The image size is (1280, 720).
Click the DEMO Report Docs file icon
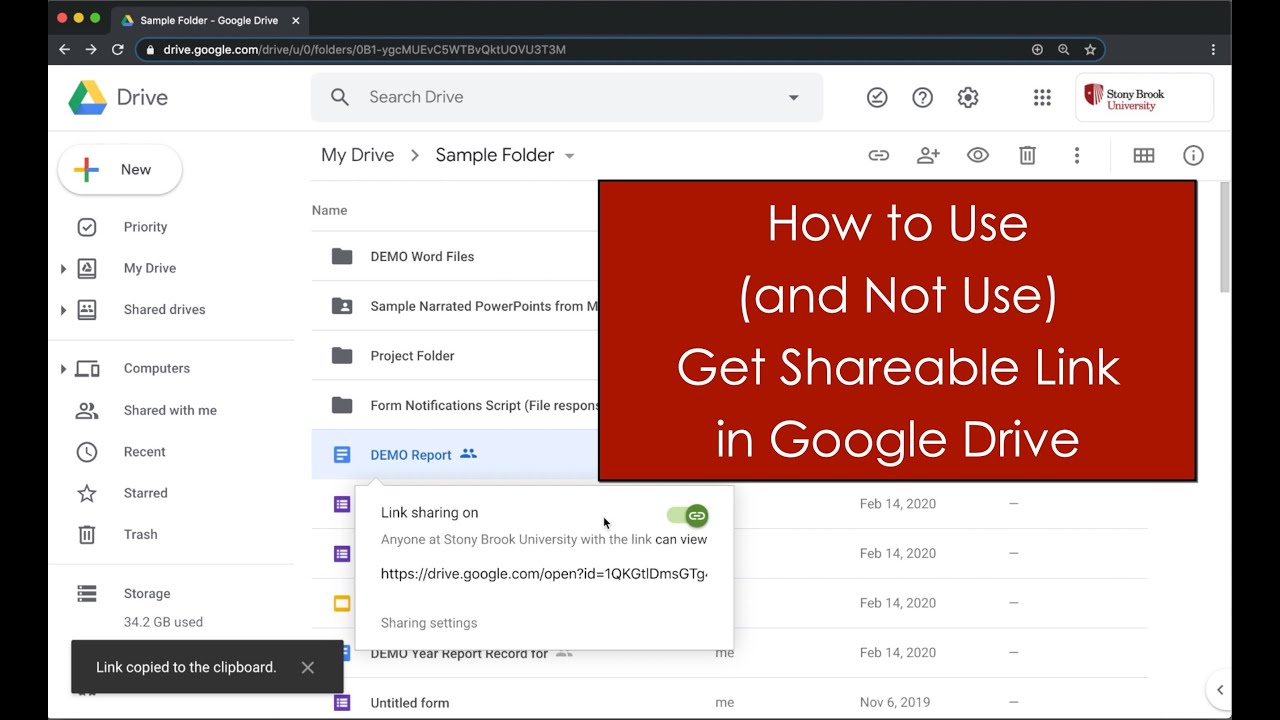tap(342, 455)
